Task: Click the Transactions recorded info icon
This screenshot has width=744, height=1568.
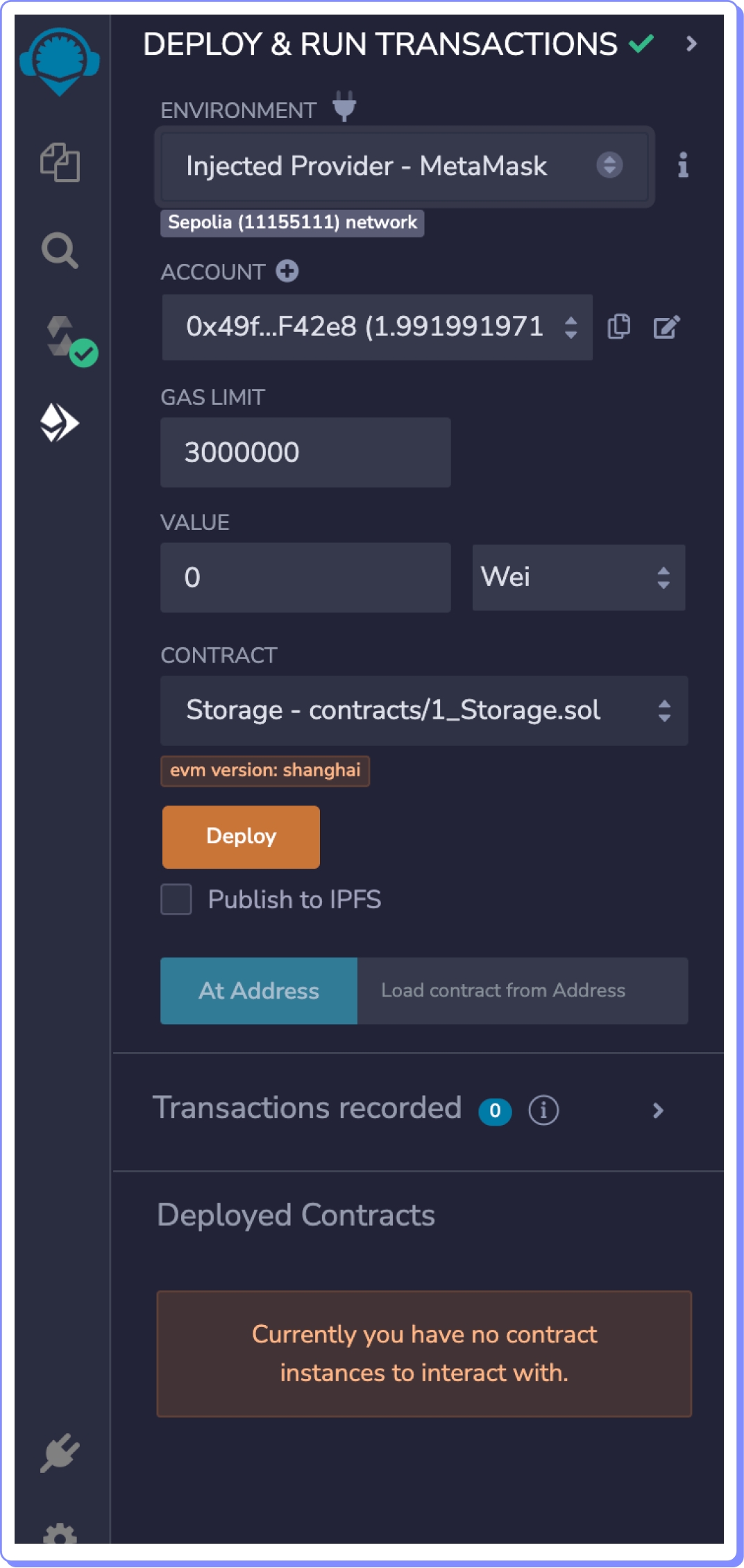Action: coord(543,1110)
